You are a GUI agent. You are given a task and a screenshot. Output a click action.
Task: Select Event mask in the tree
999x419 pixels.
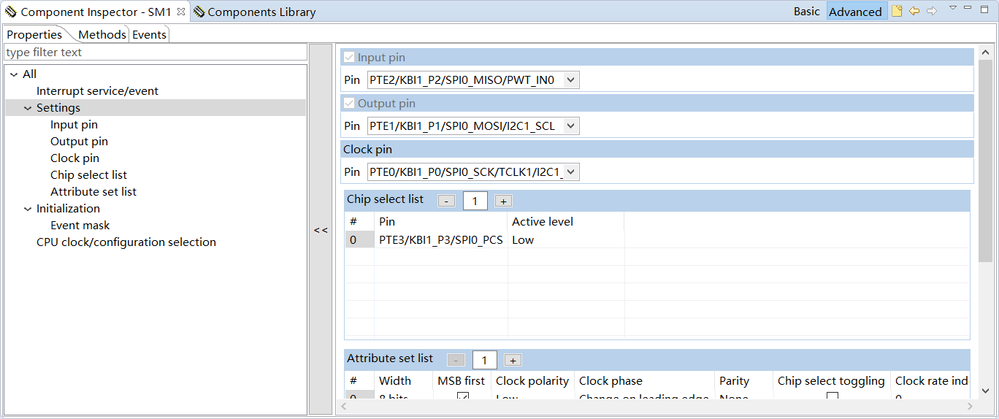tap(80, 225)
